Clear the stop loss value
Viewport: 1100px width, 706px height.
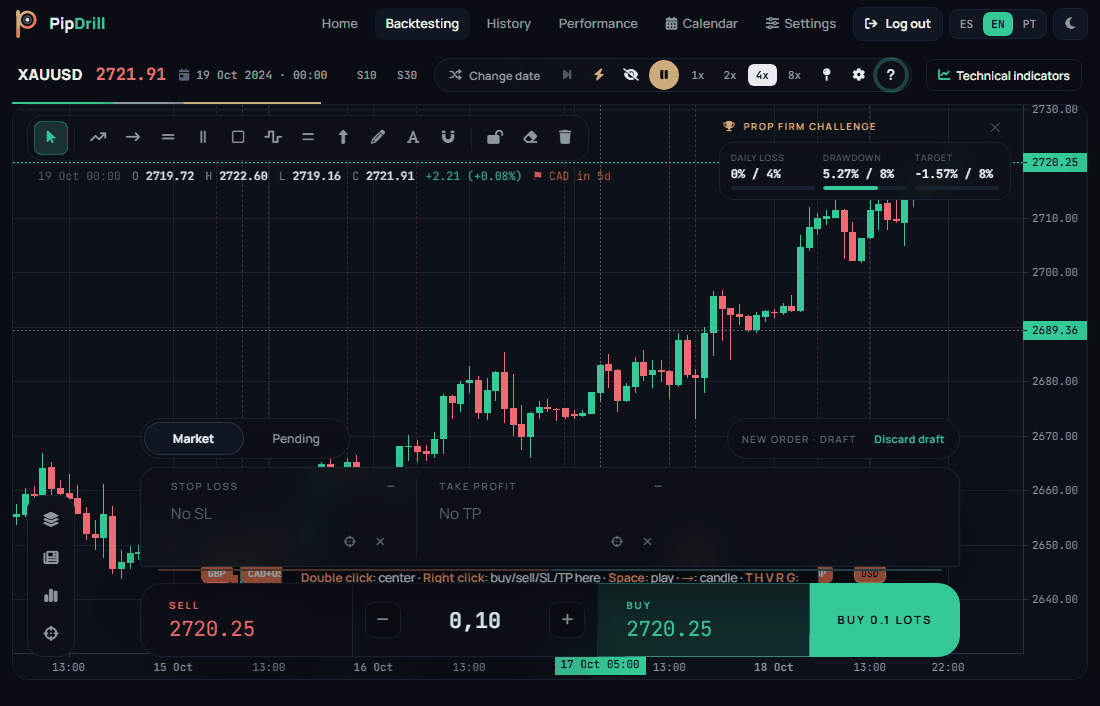coord(380,541)
